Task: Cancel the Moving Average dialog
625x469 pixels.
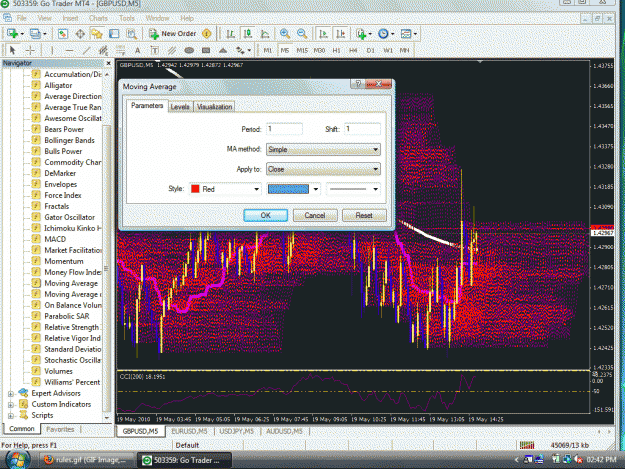Action: [315, 215]
